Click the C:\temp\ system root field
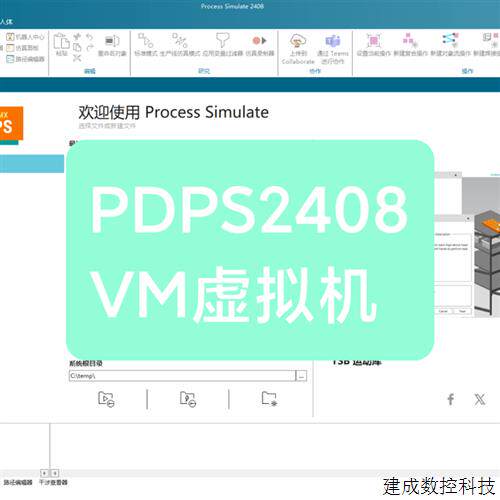This screenshot has width=500, height=500. pyautogui.click(x=182, y=376)
